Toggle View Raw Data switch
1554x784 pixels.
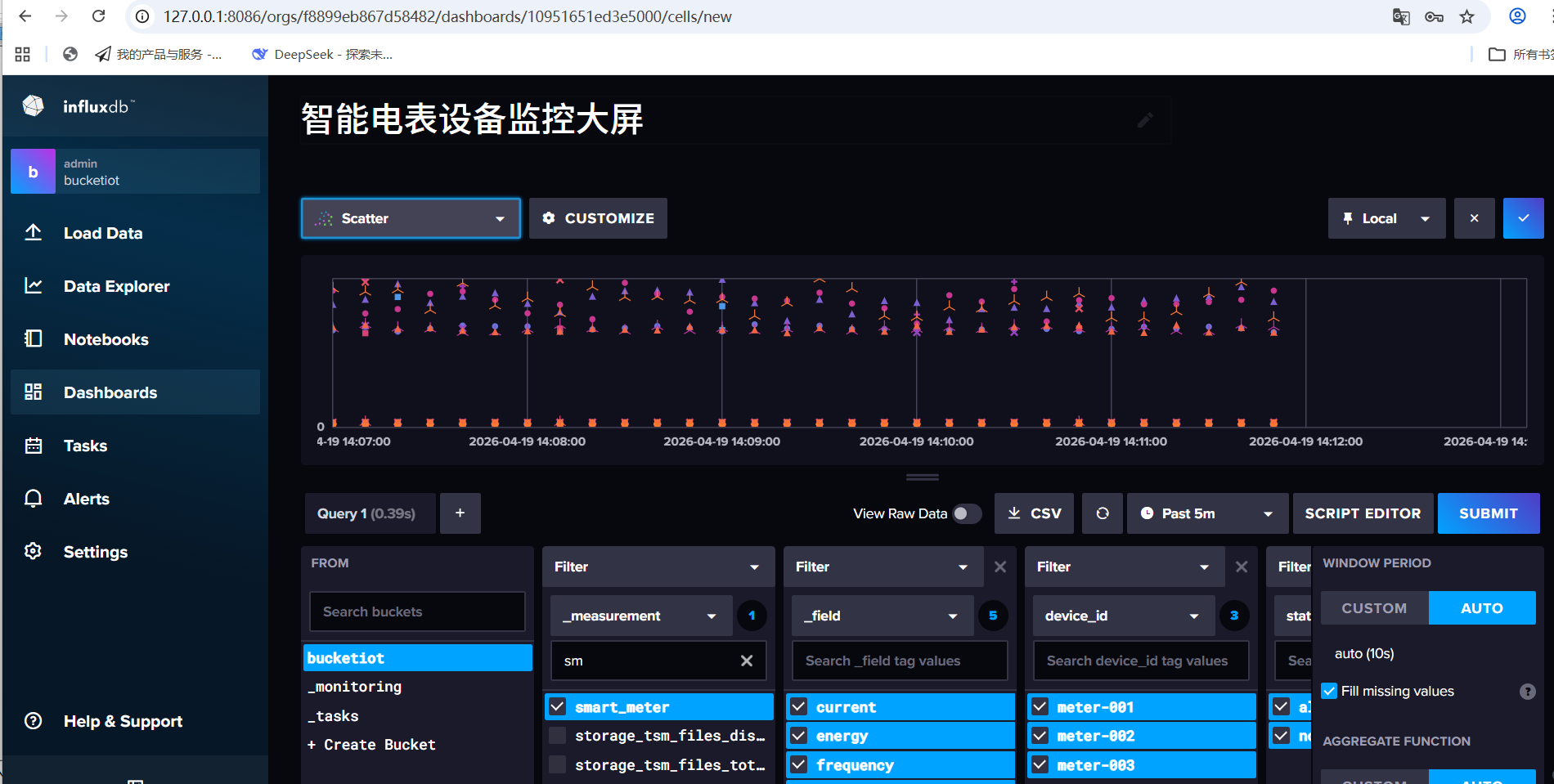coord(967,513)
